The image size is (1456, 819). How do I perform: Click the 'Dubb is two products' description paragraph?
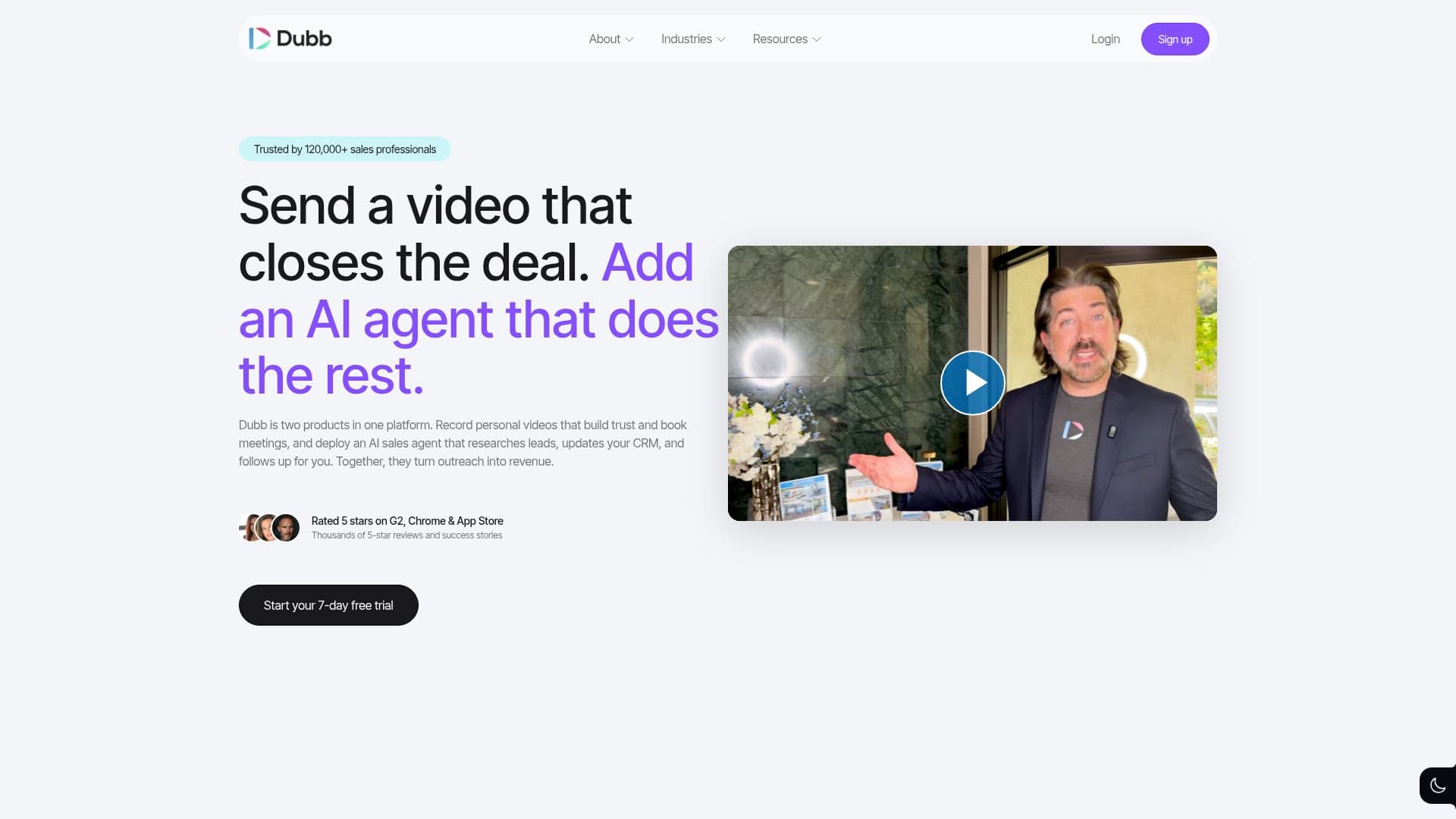pos(463,443)
